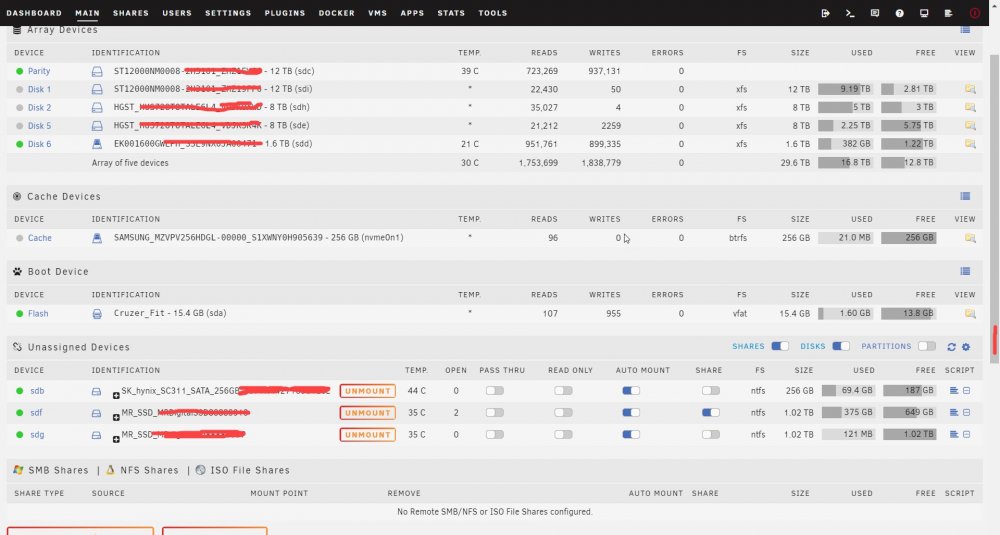Open the VMS tab
The width and height of the screenshot is (1000, 535).
378,13
